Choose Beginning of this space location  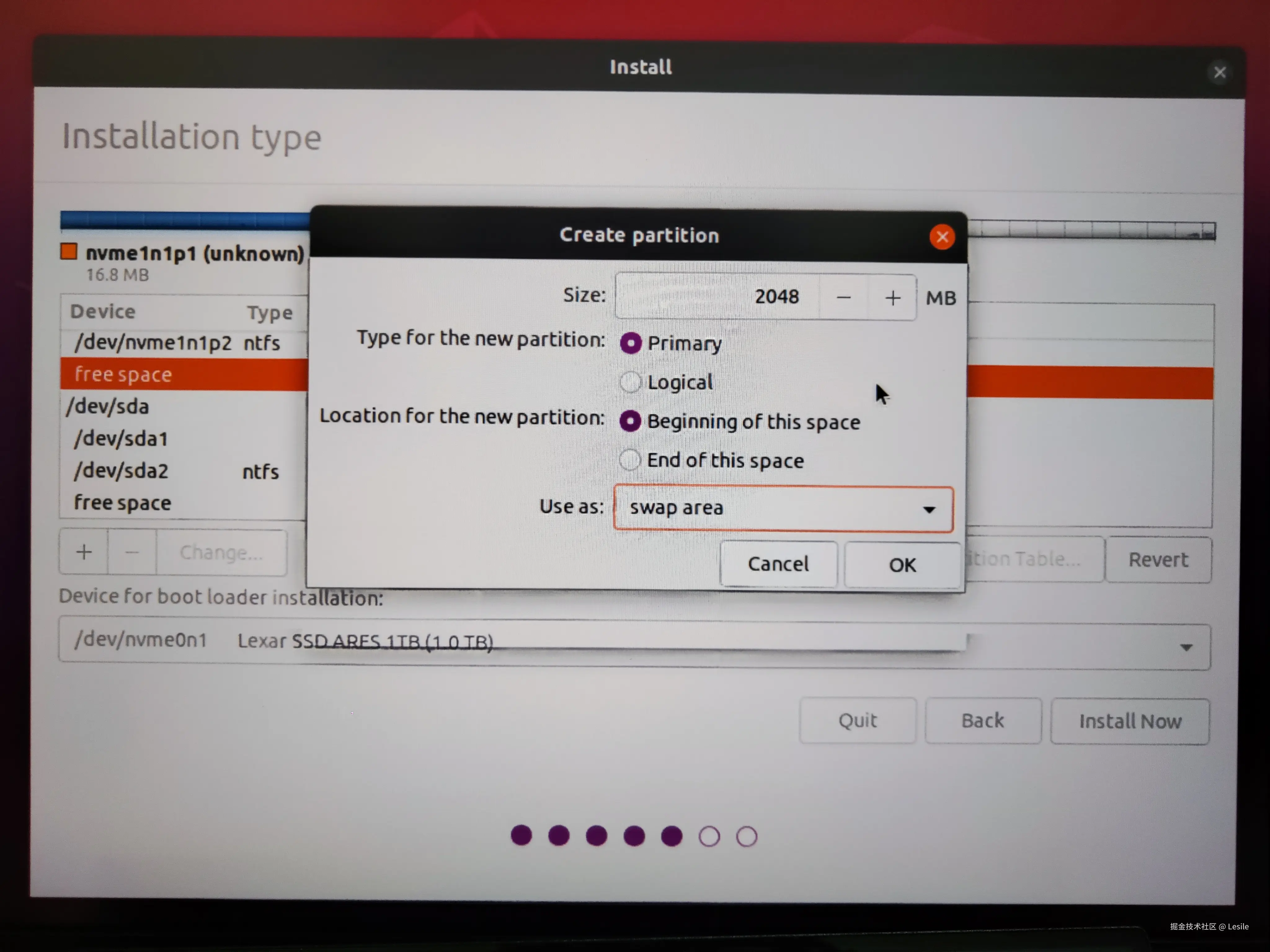630,421
